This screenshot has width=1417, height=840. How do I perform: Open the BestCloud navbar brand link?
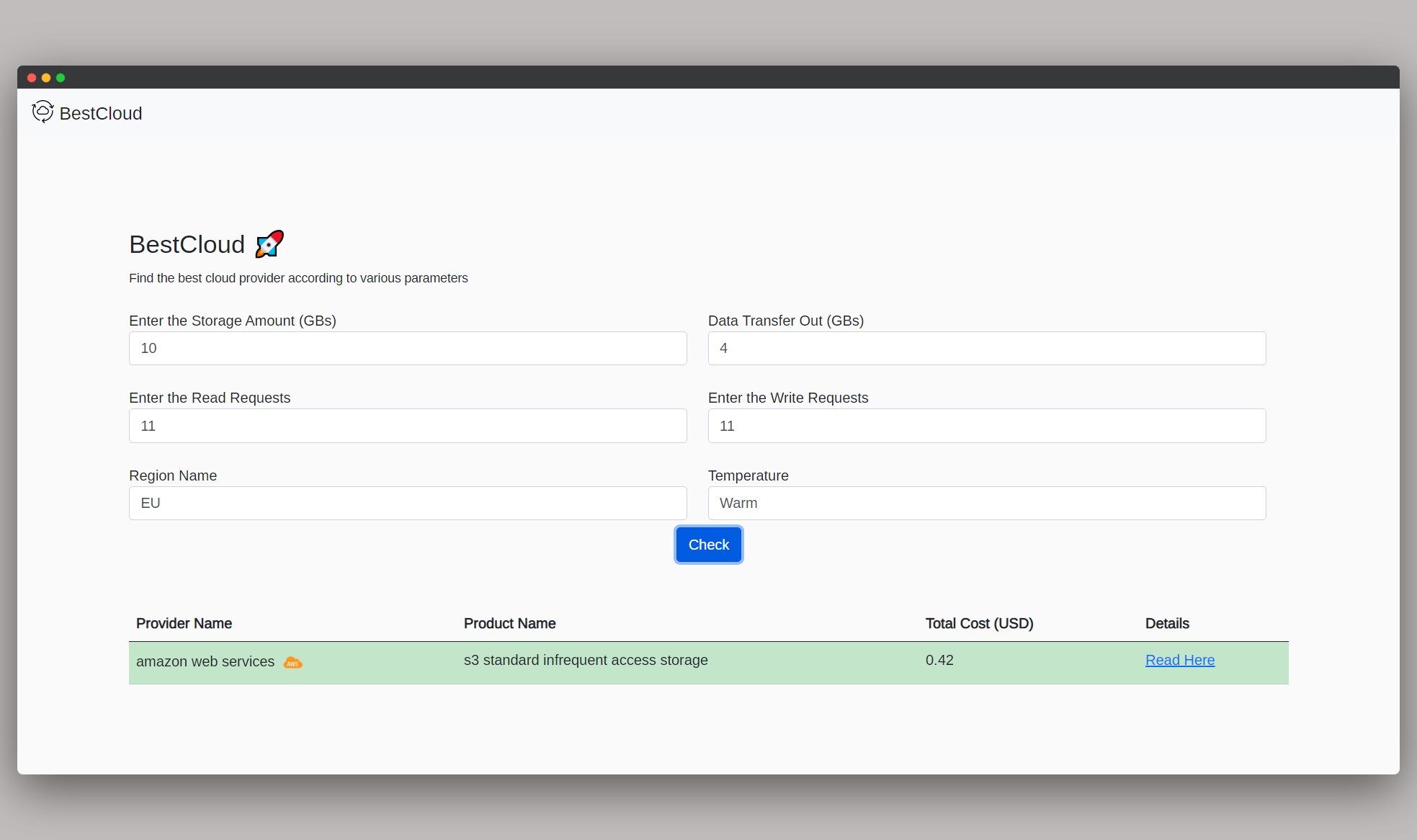tap(100, 113)
